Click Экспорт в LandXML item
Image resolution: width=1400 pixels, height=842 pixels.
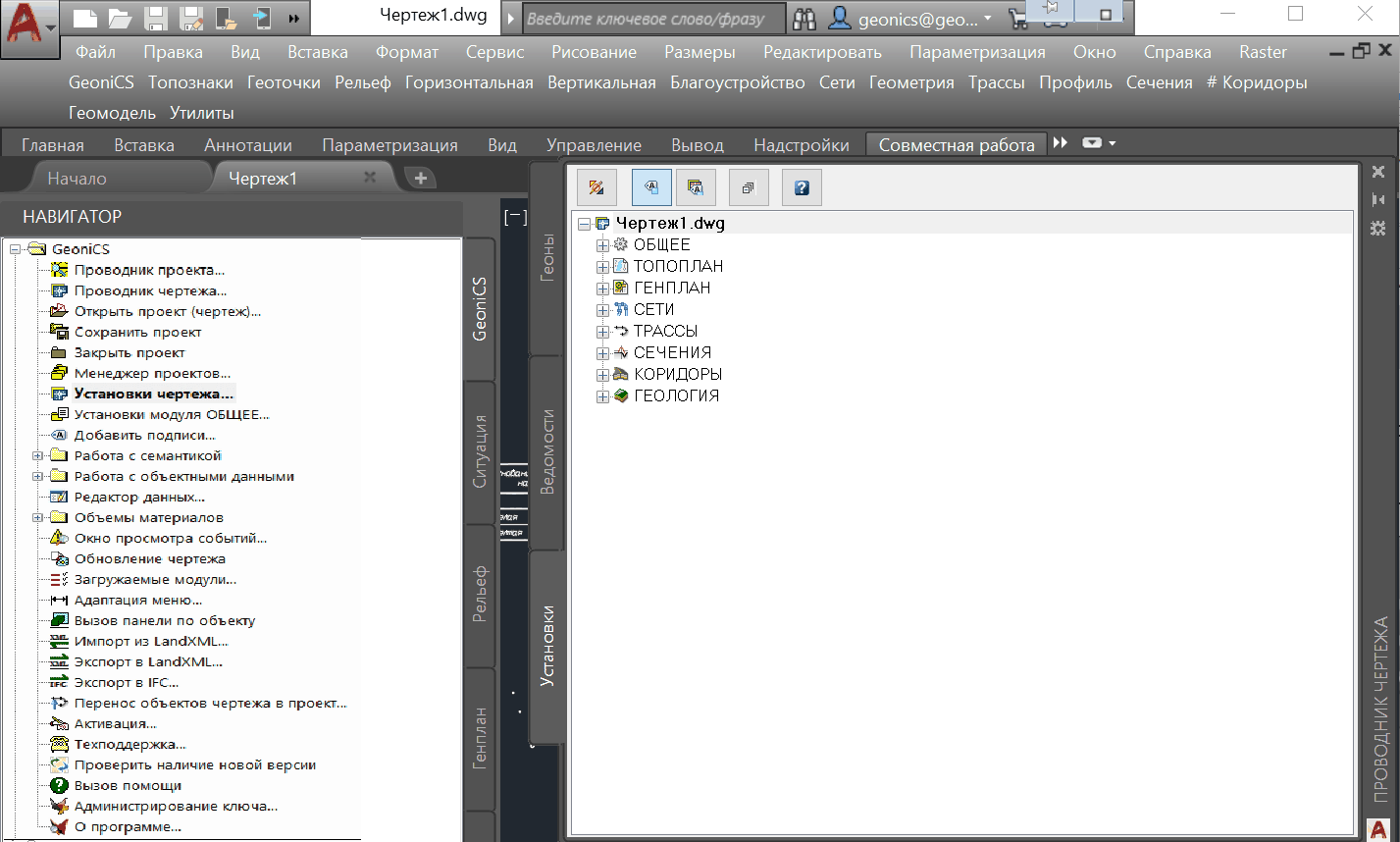pyautogui.click(x=148, y=662)
